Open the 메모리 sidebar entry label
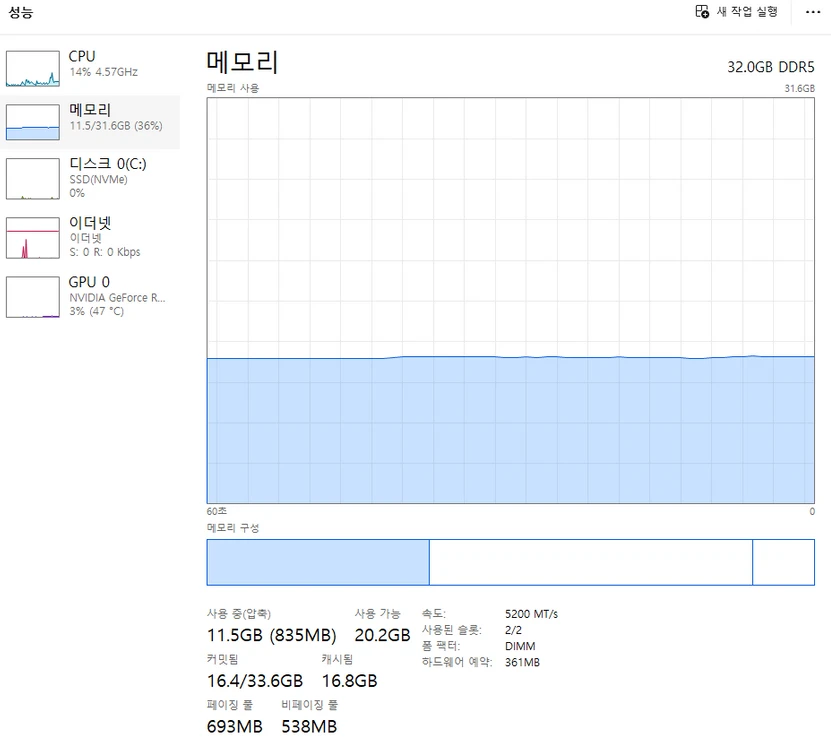Image resolution: width=831 pixels, height=750 pixels. coord(90,110)
